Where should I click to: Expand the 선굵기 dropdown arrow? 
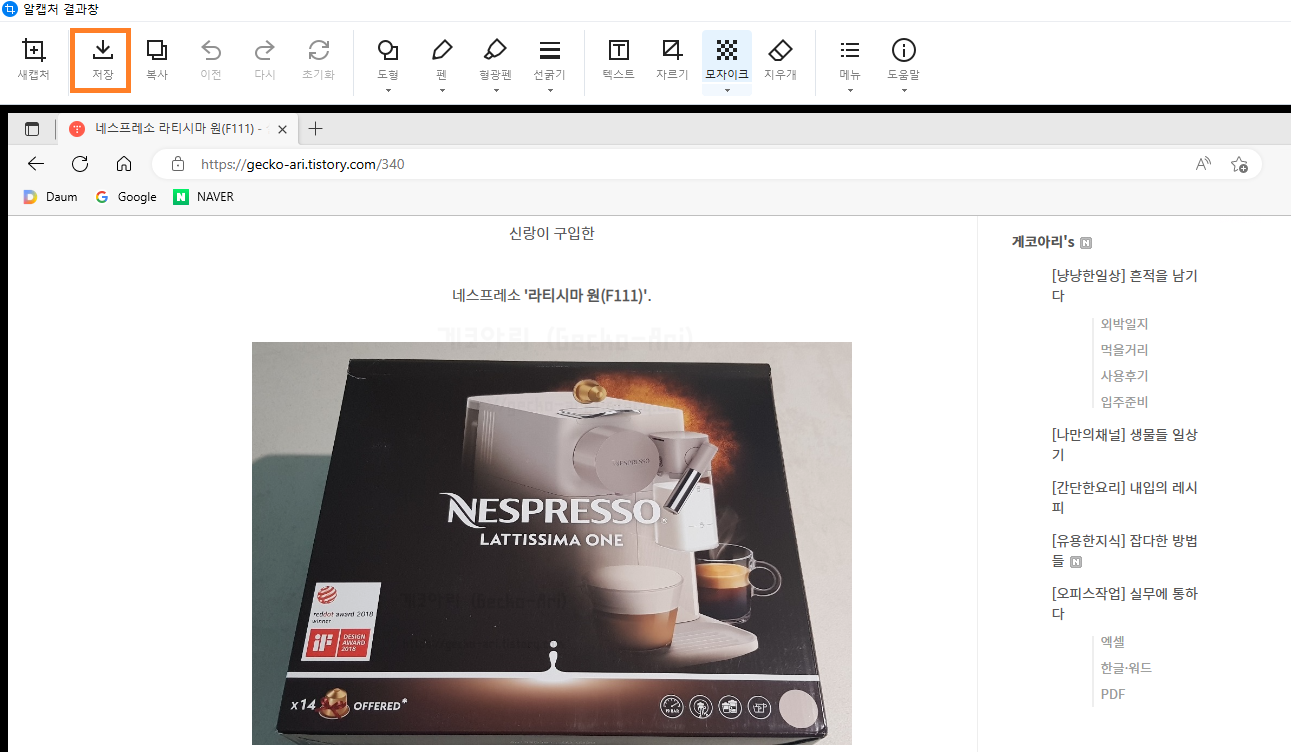pos(549,91)
